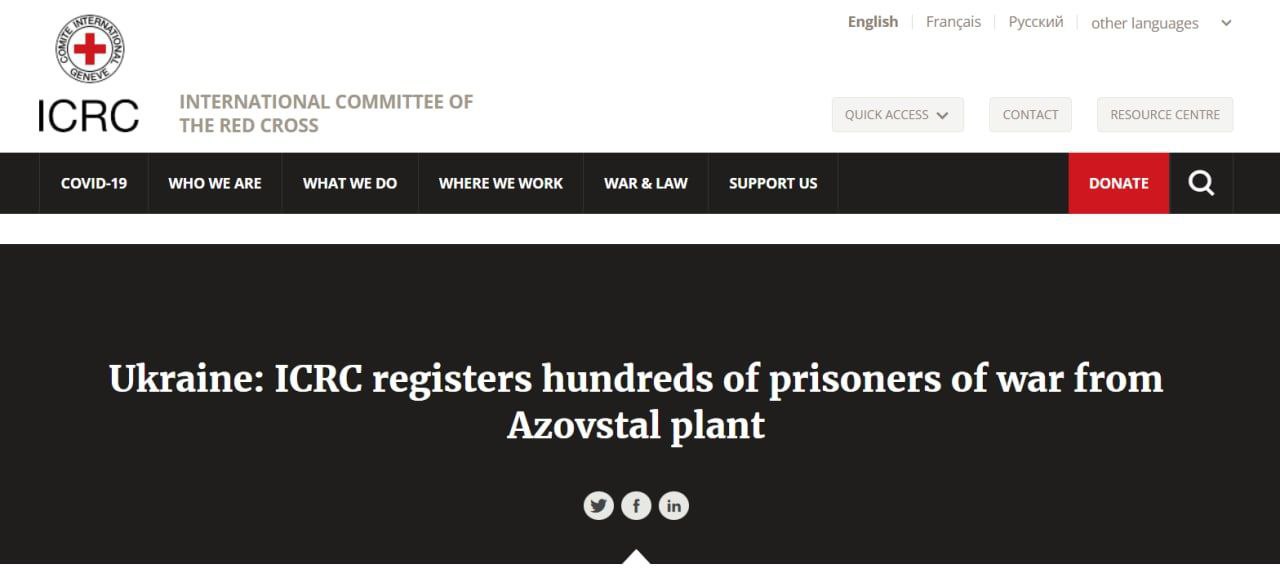This screenshot has width=1280, height=573.
Task: Open the War & Law menu
Action: point(646,183)
